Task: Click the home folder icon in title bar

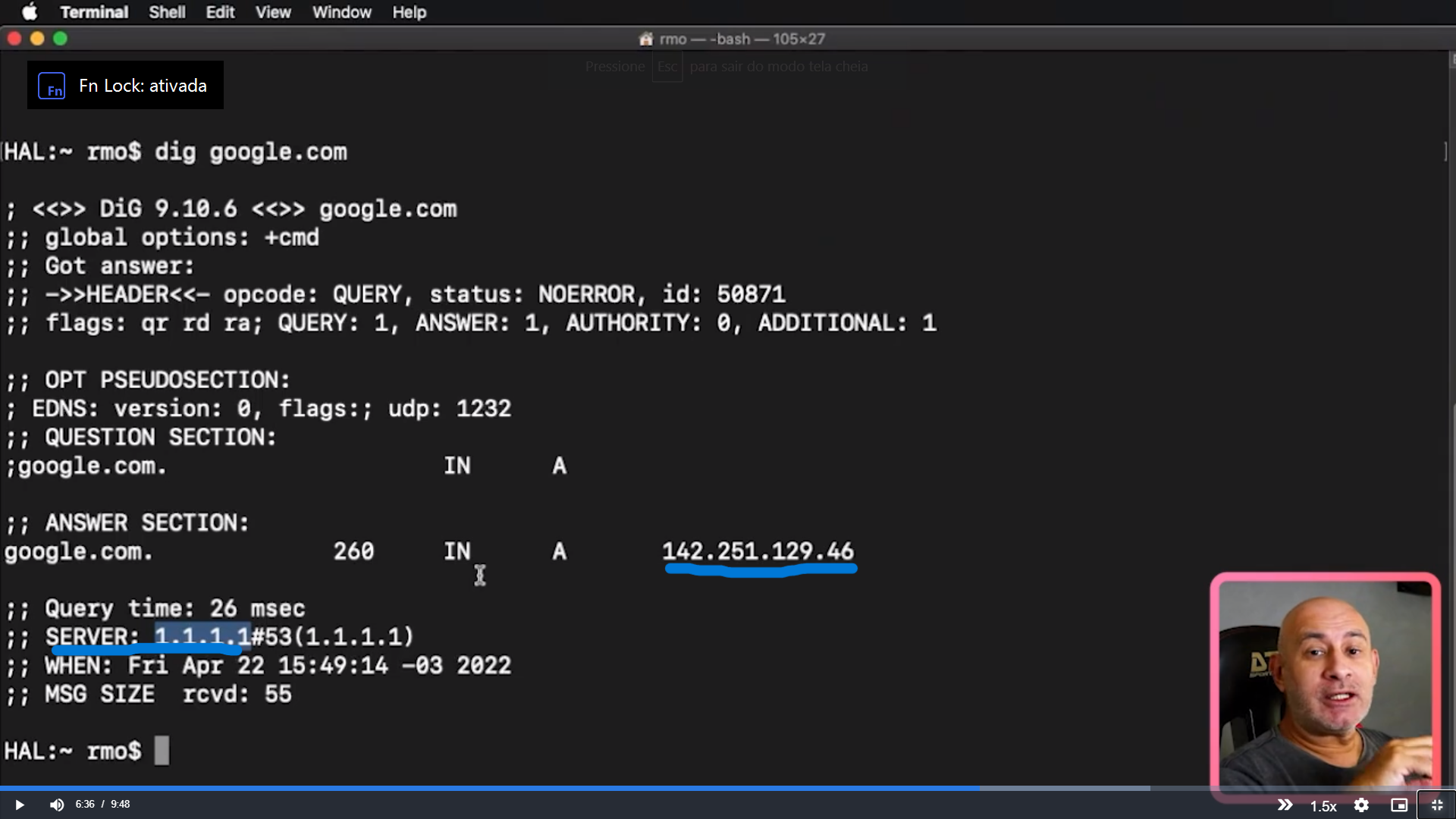Action: (x=646, y=39)
